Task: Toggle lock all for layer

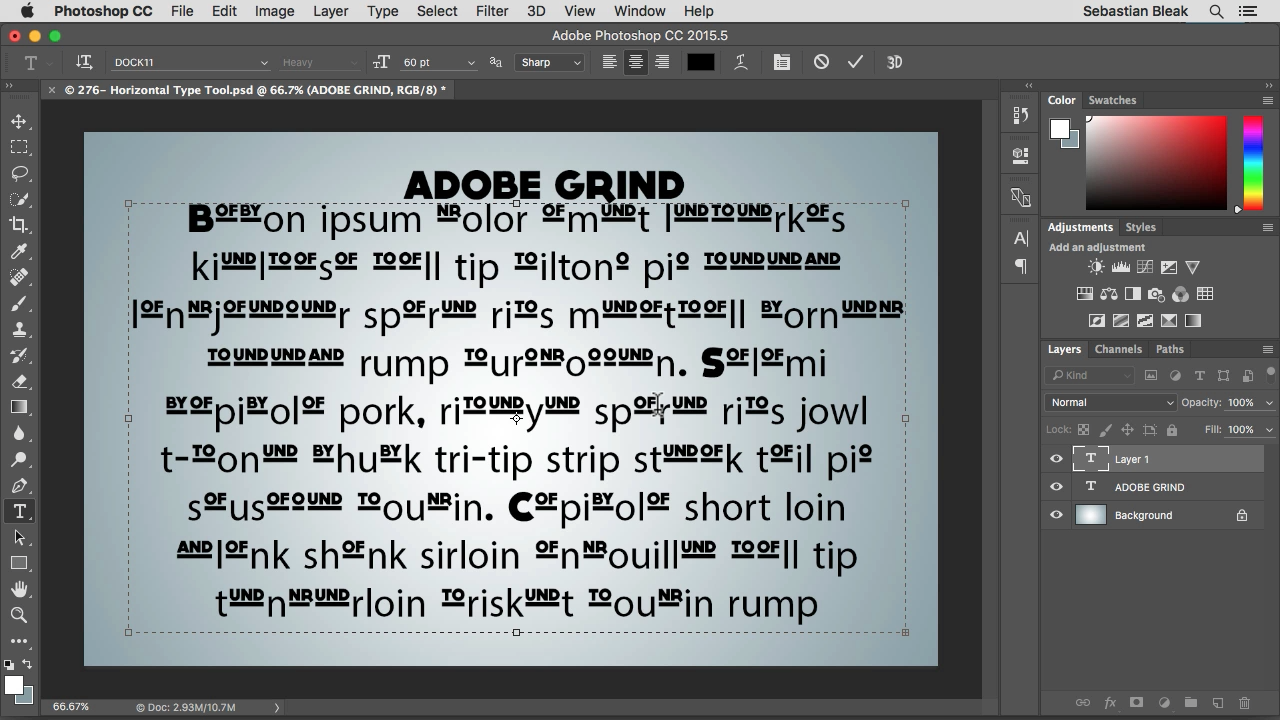Action: point(1171,430)
